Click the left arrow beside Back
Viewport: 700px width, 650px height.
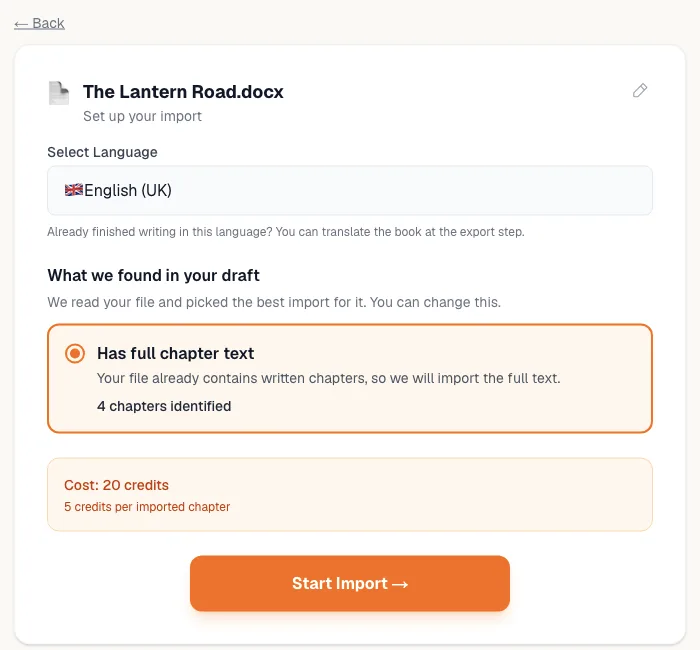click(x=21, y=24)
